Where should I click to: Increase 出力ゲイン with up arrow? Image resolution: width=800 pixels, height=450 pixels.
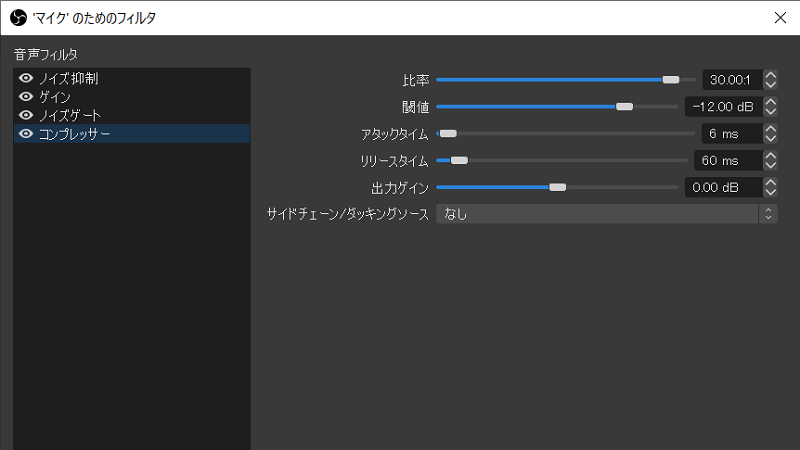[770, 183]
